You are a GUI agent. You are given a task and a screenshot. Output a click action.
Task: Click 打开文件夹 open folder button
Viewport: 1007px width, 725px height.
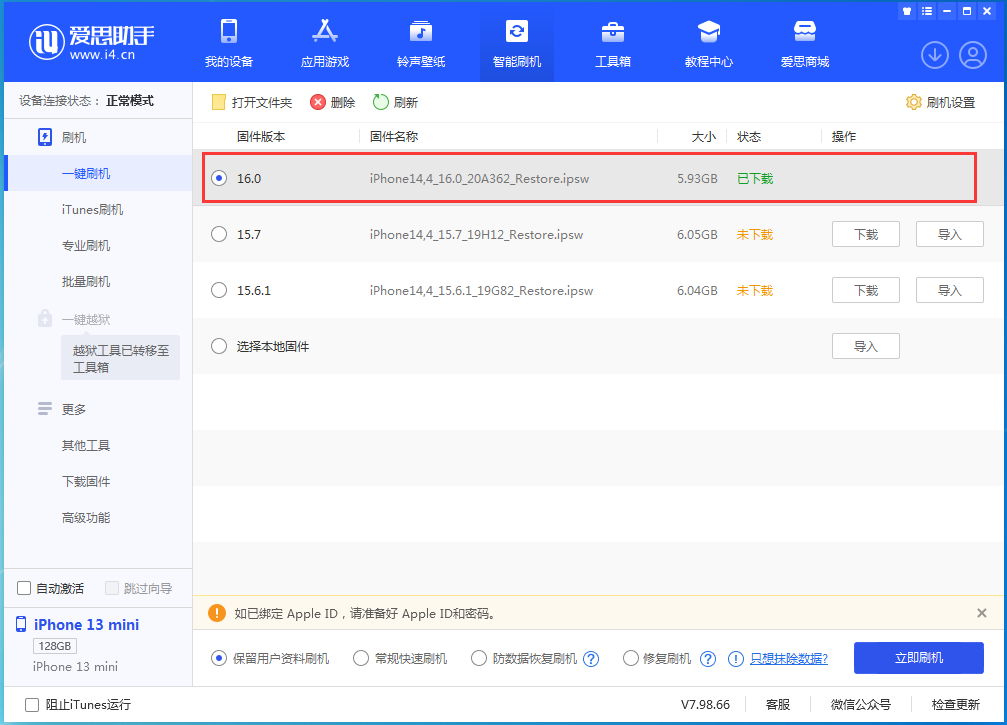pos(252,102)
